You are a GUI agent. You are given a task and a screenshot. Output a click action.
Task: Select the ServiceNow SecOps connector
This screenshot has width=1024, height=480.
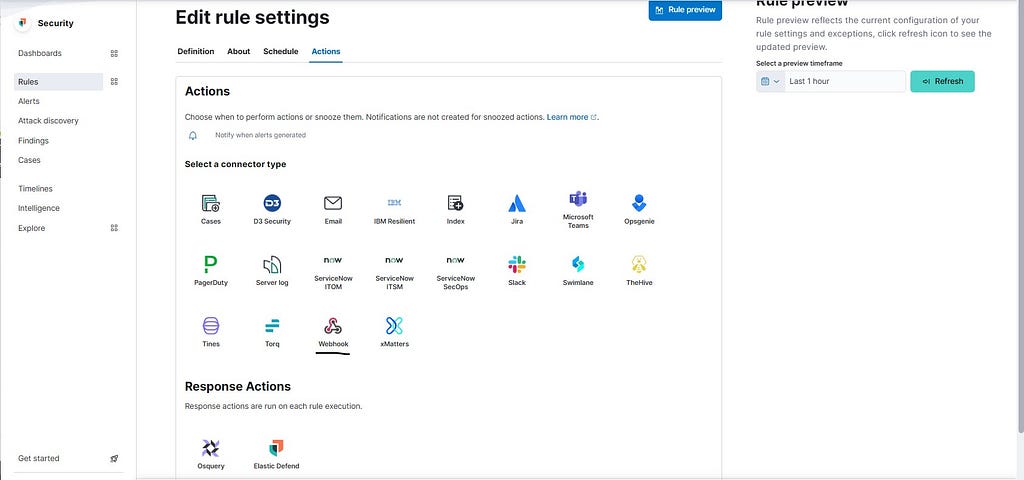coord(455,272)
